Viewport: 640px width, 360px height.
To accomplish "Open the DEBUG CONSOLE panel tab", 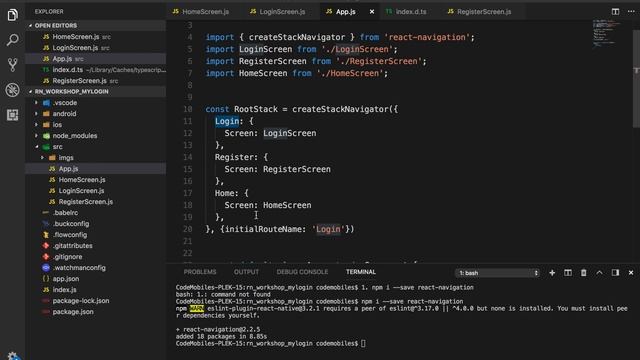I will point(302,272).
